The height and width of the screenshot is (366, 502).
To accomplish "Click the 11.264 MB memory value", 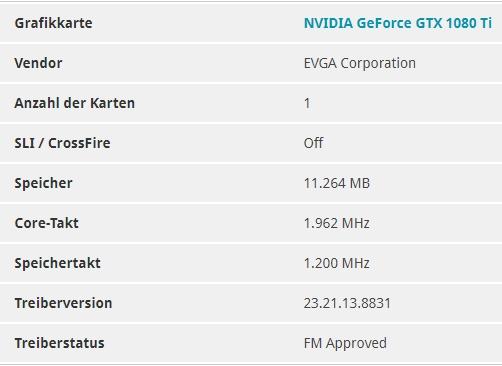I will coord(337,183).
